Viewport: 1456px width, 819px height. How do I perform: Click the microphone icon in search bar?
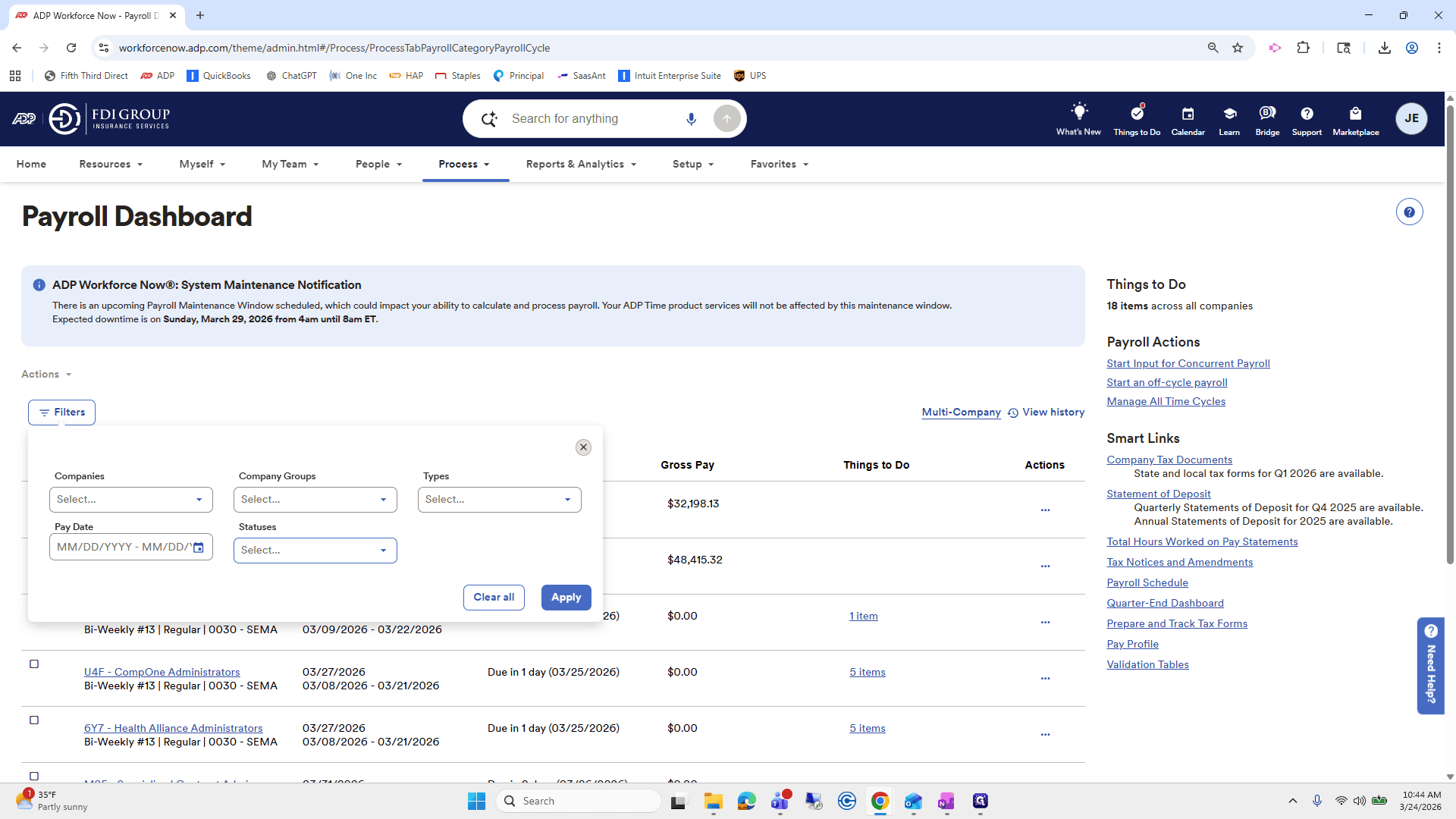tap(691, 119)
